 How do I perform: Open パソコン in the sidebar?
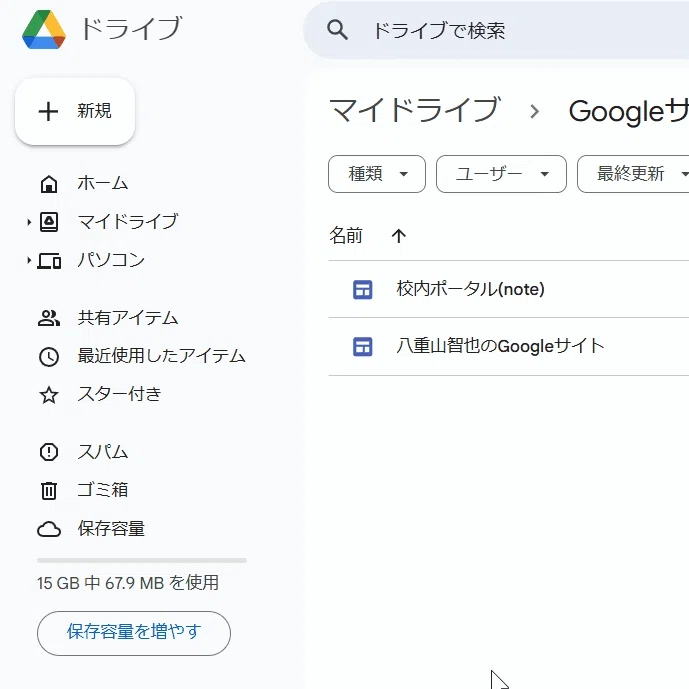(111, 260)
